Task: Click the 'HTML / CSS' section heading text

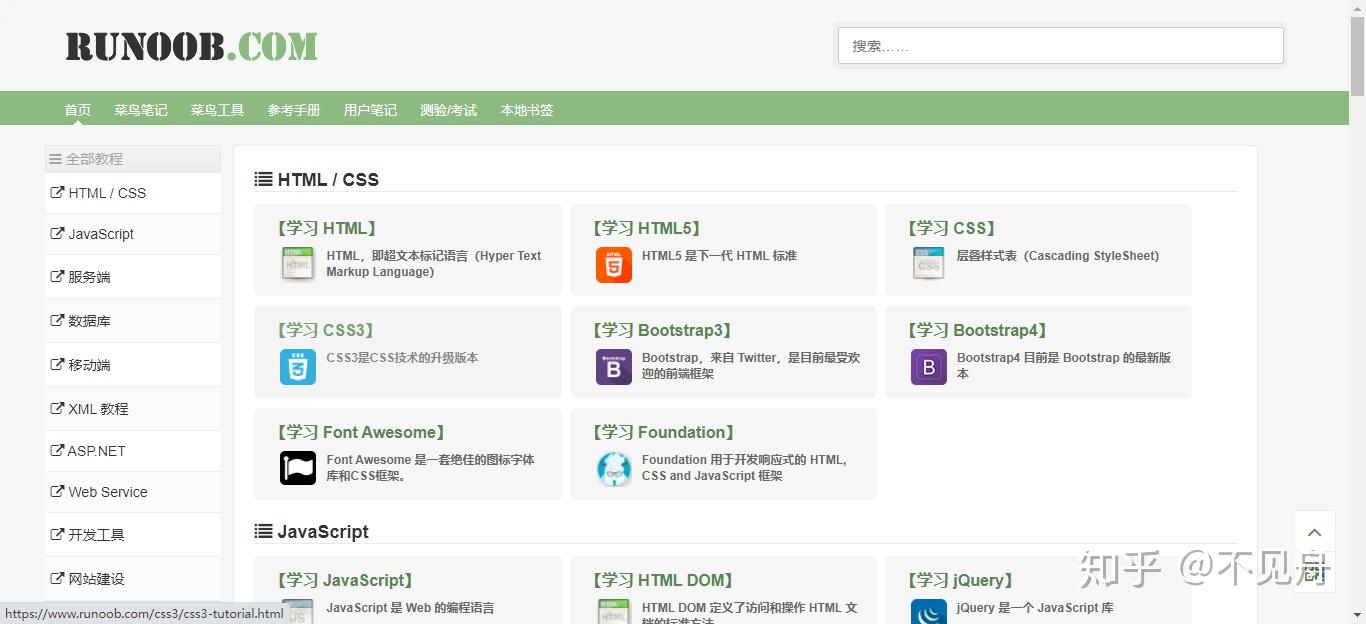Action: [328, 180]
